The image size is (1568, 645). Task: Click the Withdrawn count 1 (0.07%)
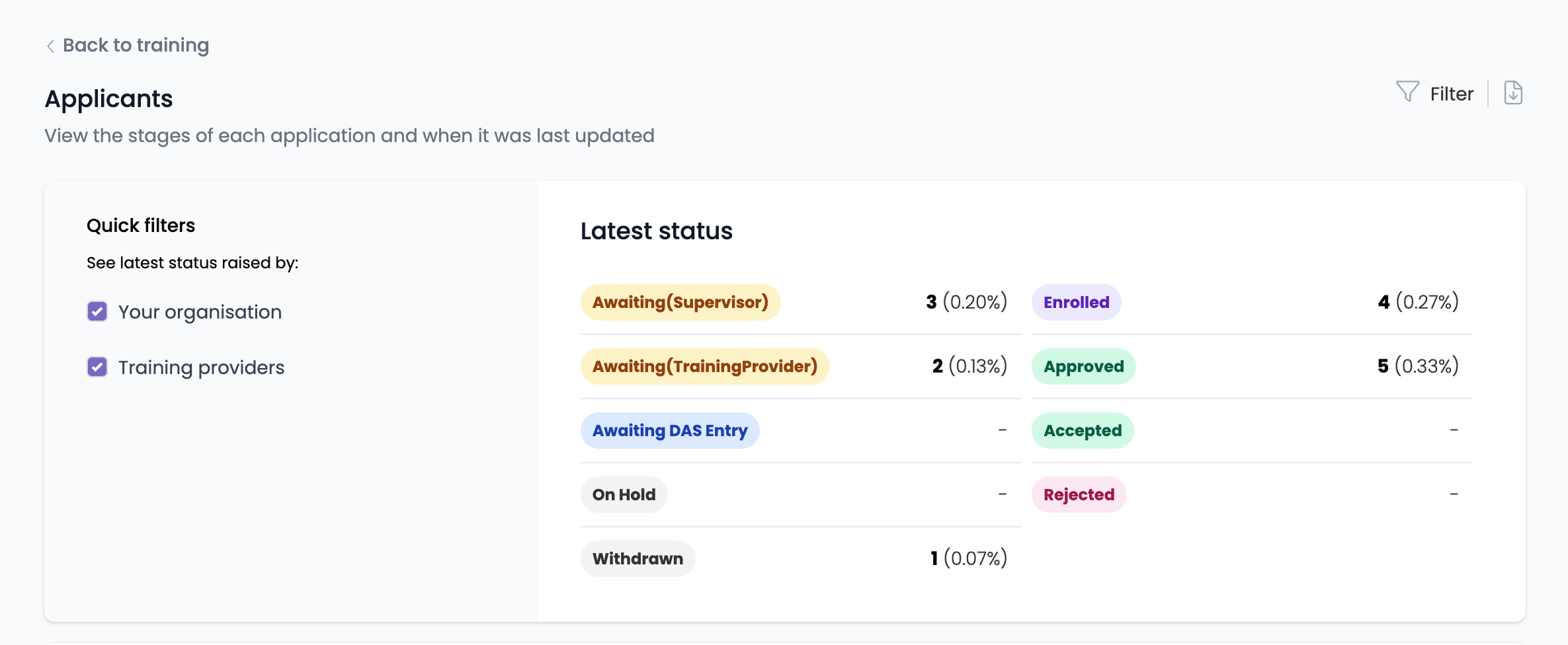(x=968, y=558)
